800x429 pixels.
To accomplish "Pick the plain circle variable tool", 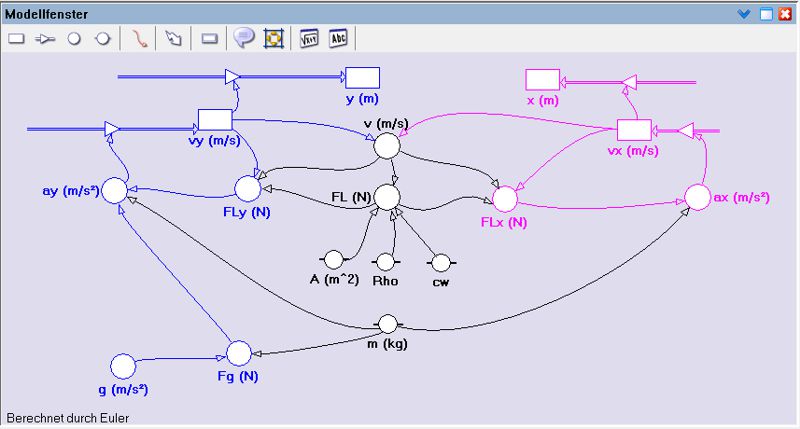I will 73,38.
